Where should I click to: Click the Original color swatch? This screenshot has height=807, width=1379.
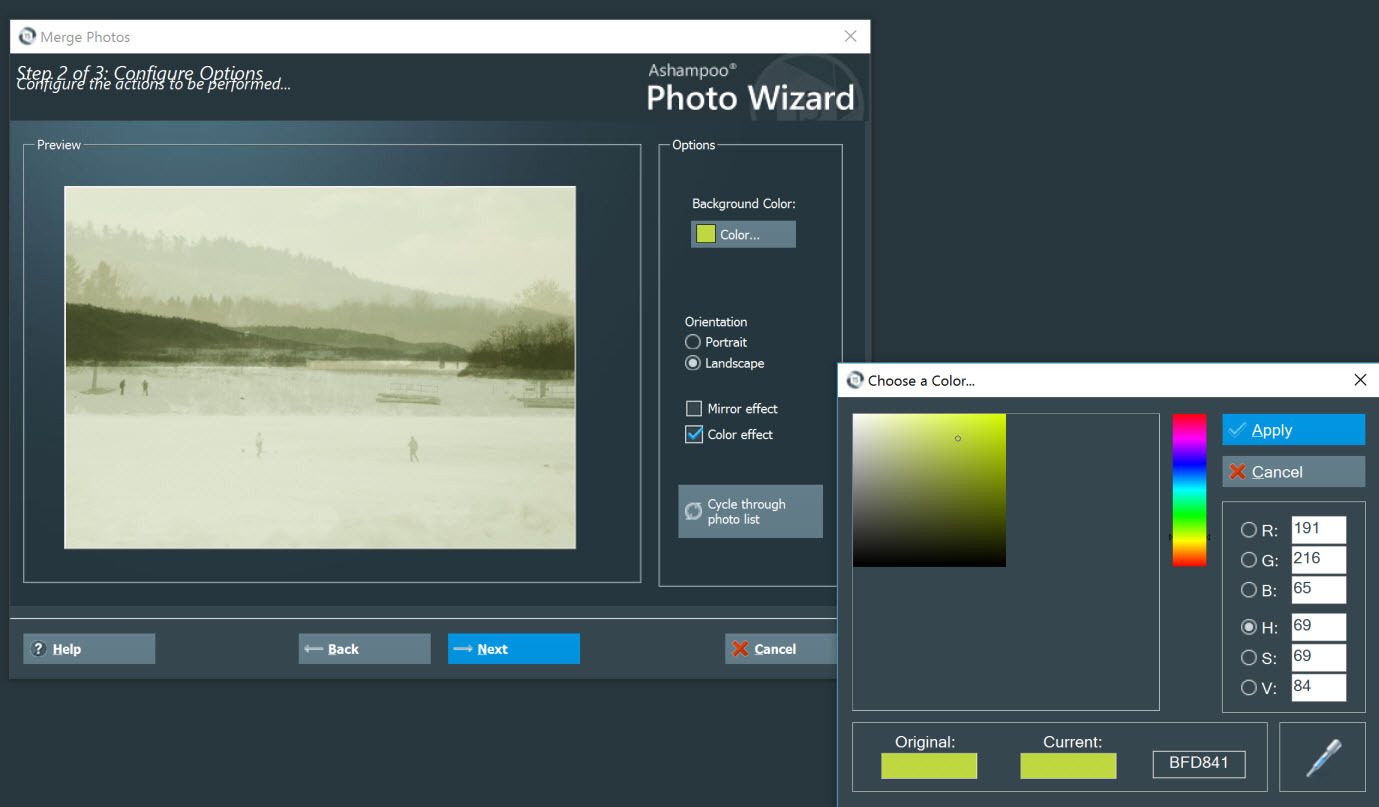(x=928, y=766)
